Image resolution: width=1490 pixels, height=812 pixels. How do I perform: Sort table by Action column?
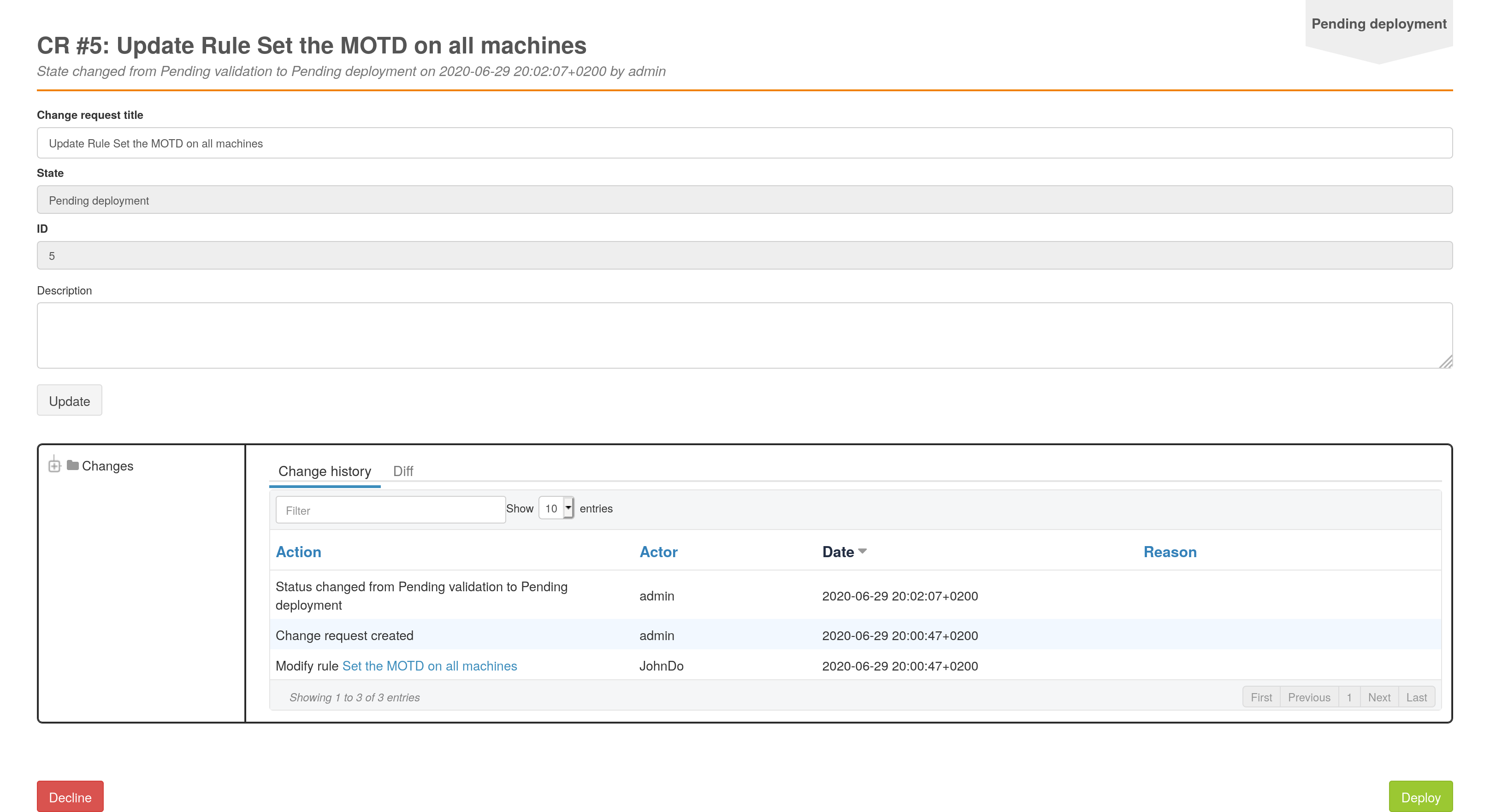tap(298, 552)
